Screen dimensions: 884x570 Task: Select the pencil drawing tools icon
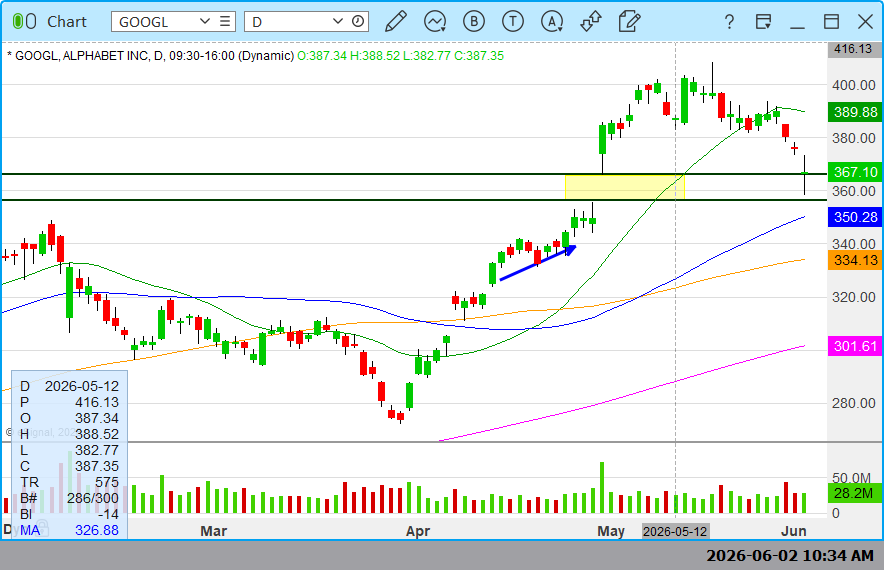[396, 21]
